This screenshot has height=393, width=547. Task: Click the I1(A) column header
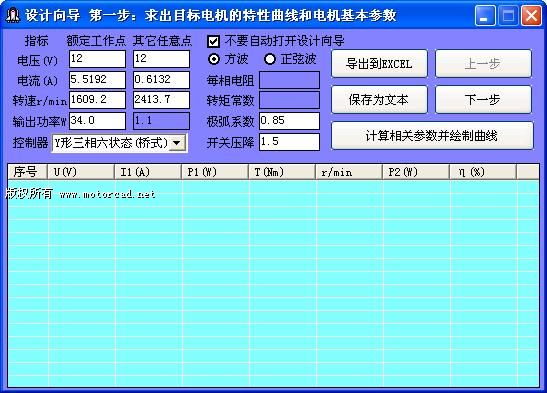(148, 172)
